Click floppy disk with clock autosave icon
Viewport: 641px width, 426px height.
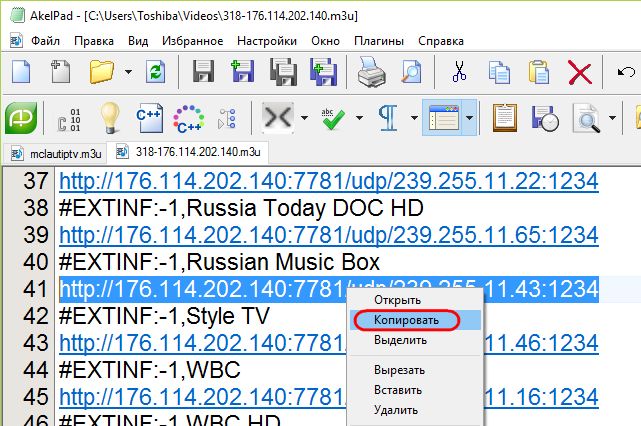point(545,119)
